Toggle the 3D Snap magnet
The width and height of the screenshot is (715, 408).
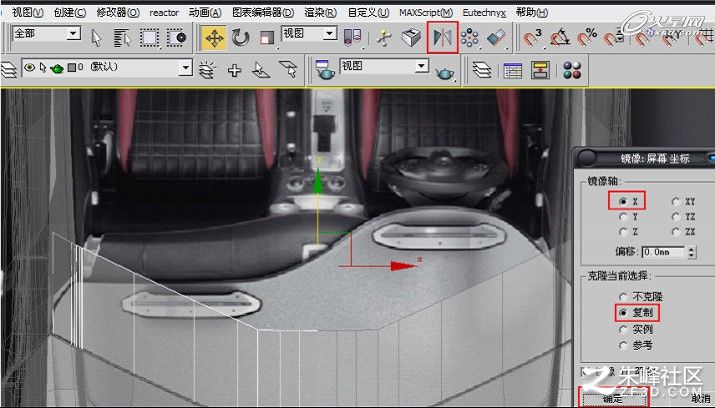pyautogui.click(x=532, y=37)
